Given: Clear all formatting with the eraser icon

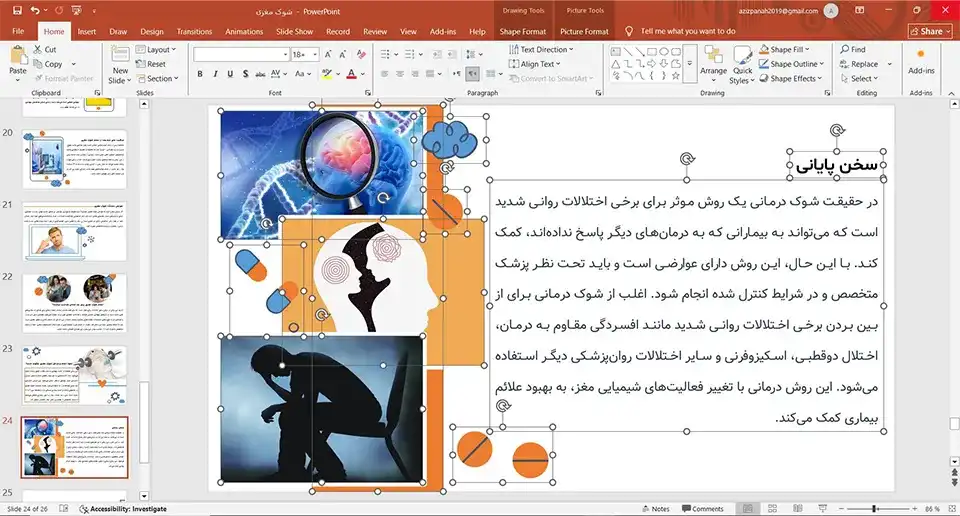Looking at the screenshot, I should (x=361, y=54).
